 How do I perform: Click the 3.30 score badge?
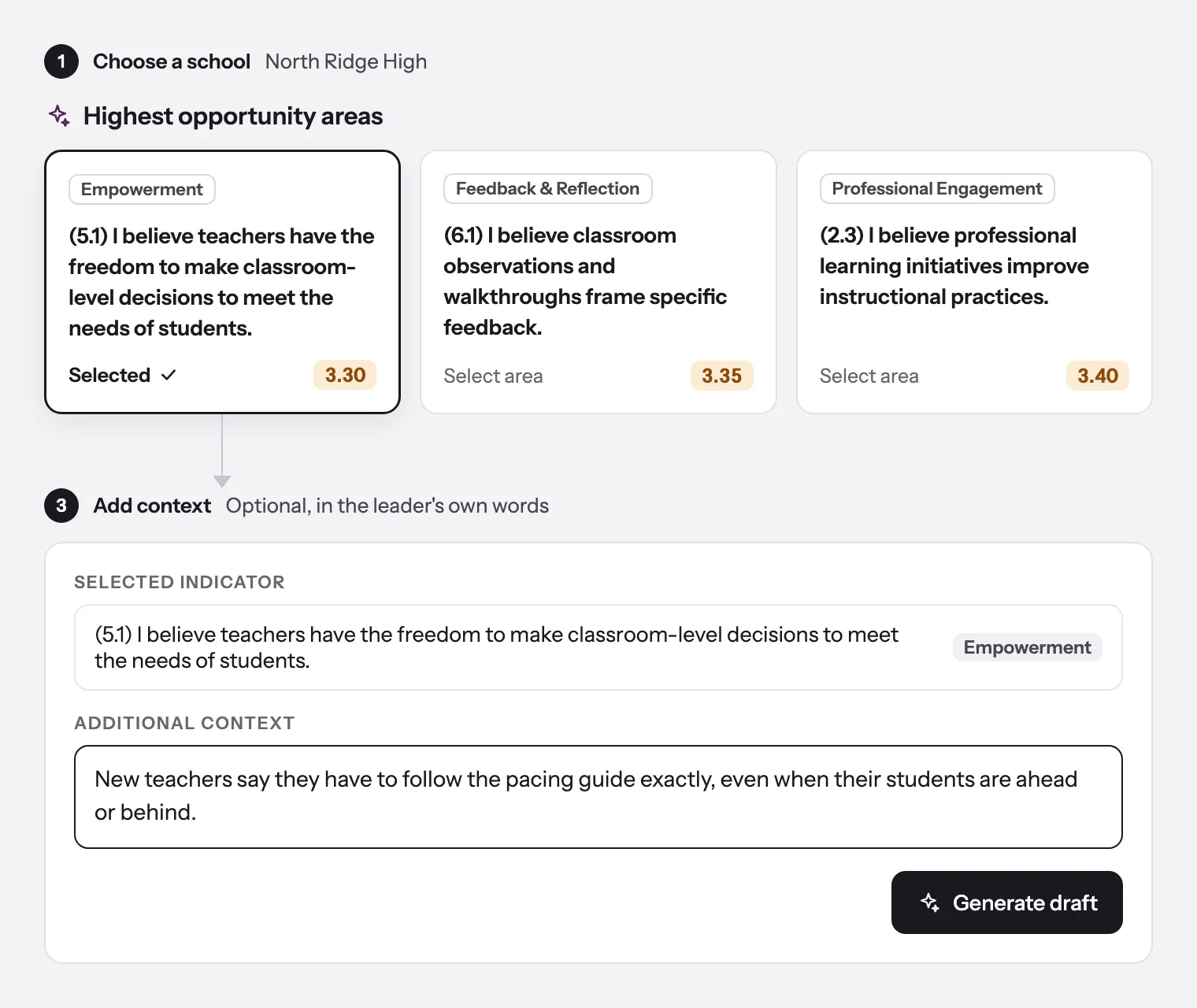pos(345,375)
